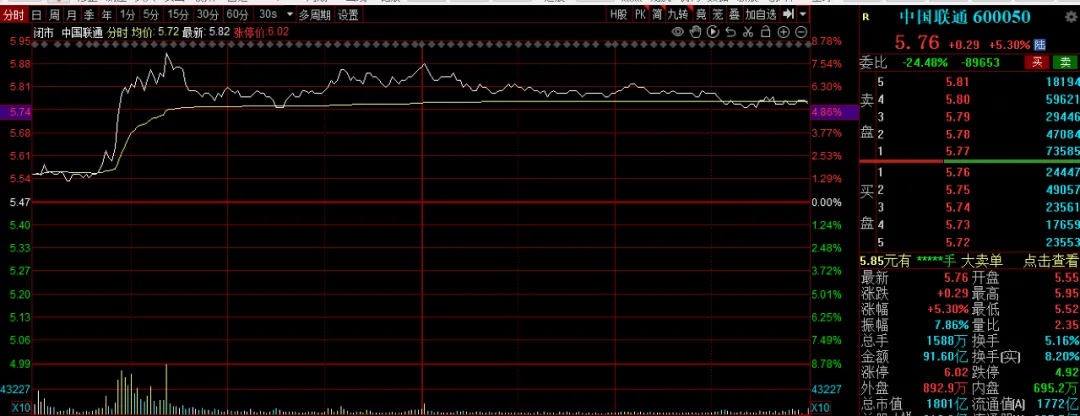Zoom in with the plus circle icon
The width and height of the screenshot is (1080, 416).
click(x=784, y=32)
